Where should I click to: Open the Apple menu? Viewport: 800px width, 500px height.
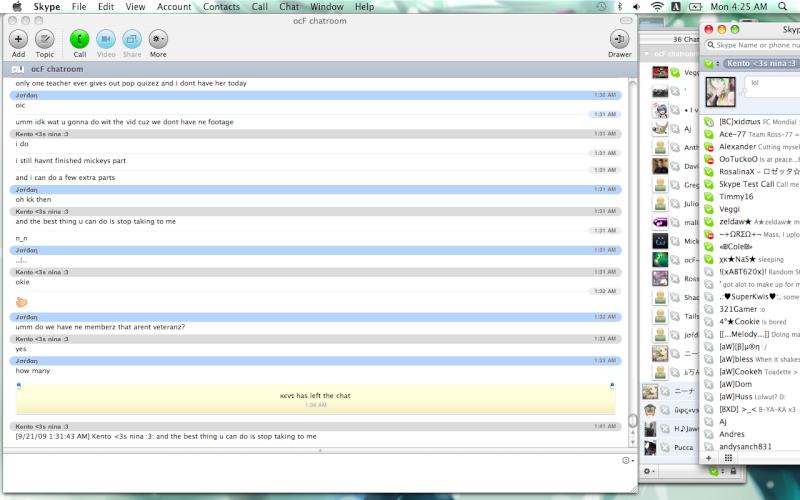tap(17, 7)
